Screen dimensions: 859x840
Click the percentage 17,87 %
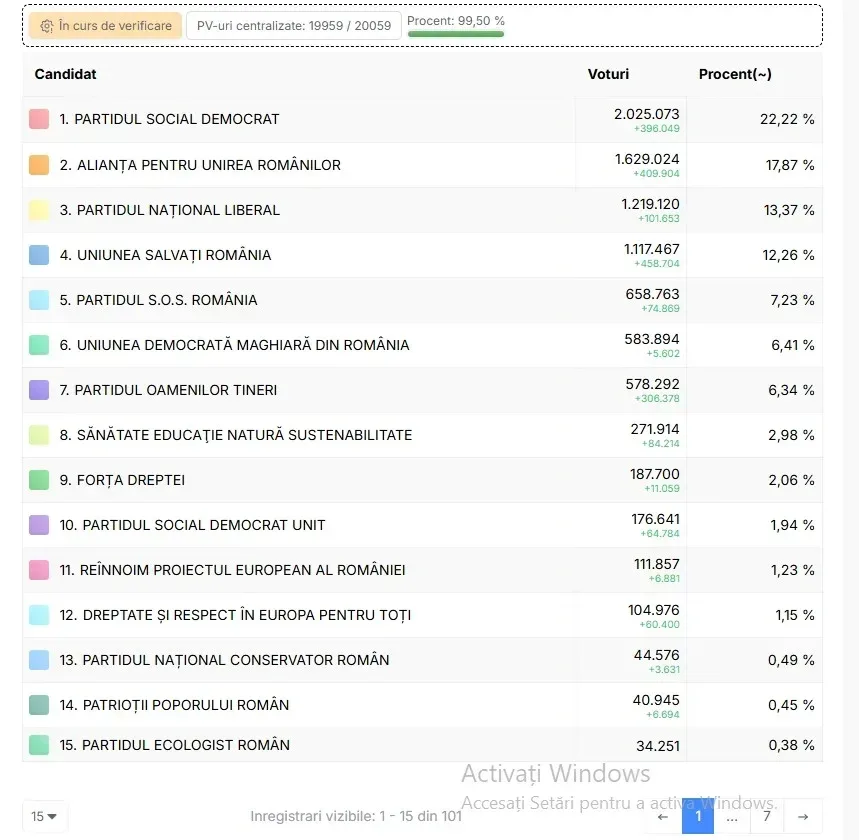tap(789, 165)
